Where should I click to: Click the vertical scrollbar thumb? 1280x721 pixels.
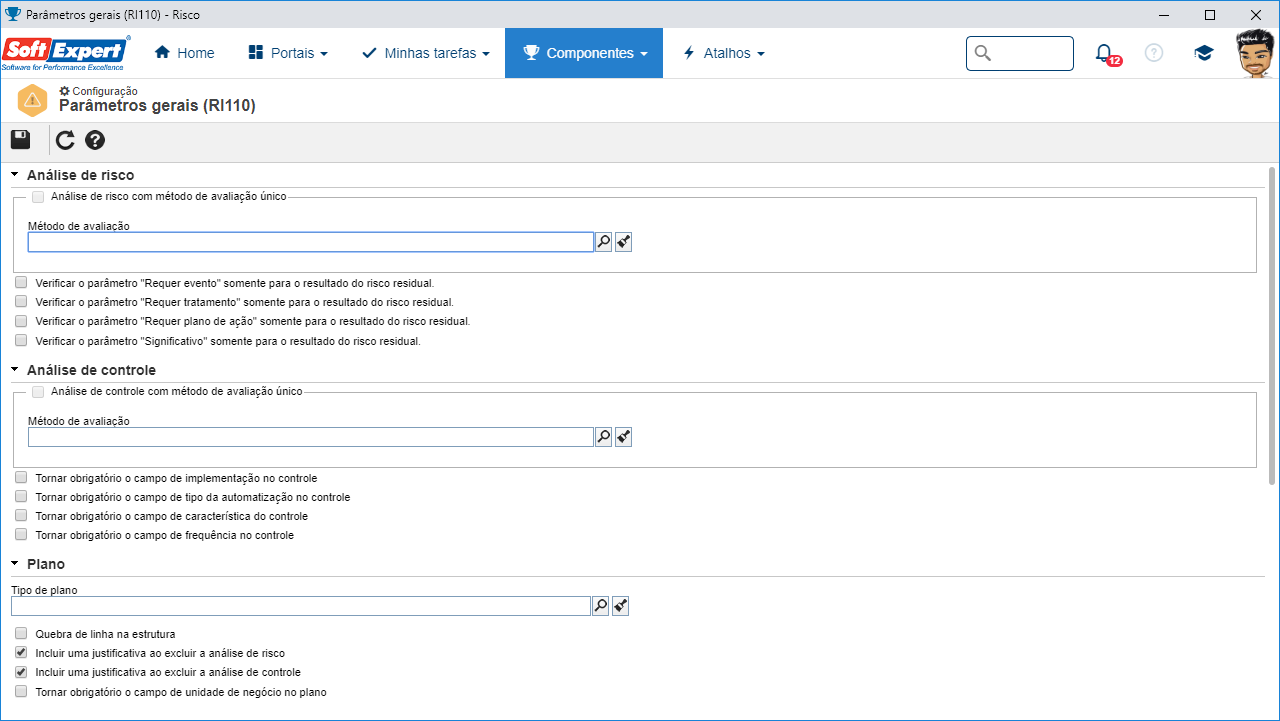click(1272, 325)
